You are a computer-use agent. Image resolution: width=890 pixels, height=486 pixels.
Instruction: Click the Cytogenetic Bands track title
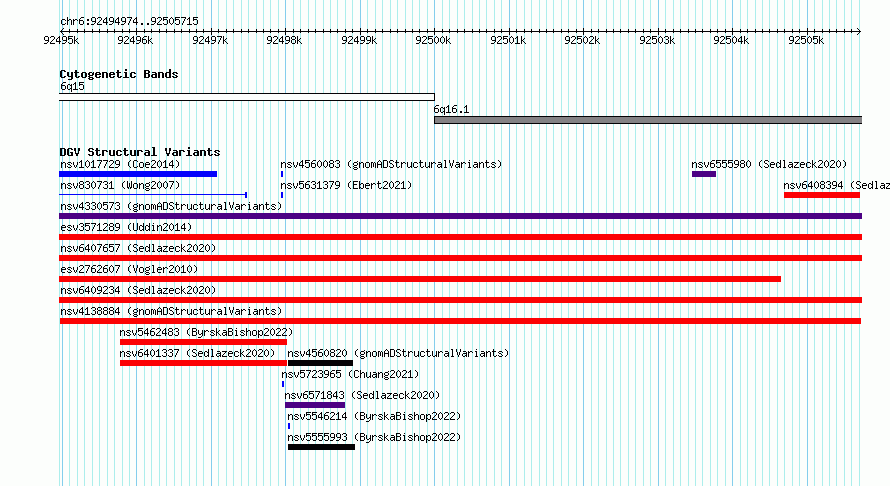click(119, 74)
